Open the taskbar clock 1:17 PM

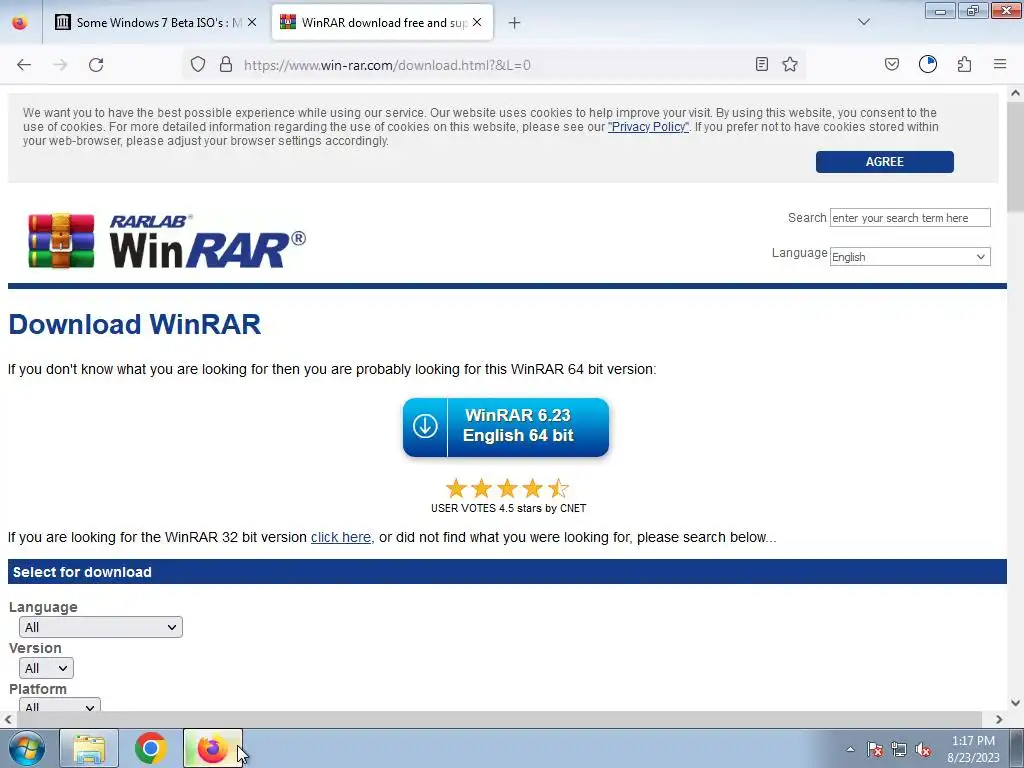pyautogui.click(x=974, y=749)
